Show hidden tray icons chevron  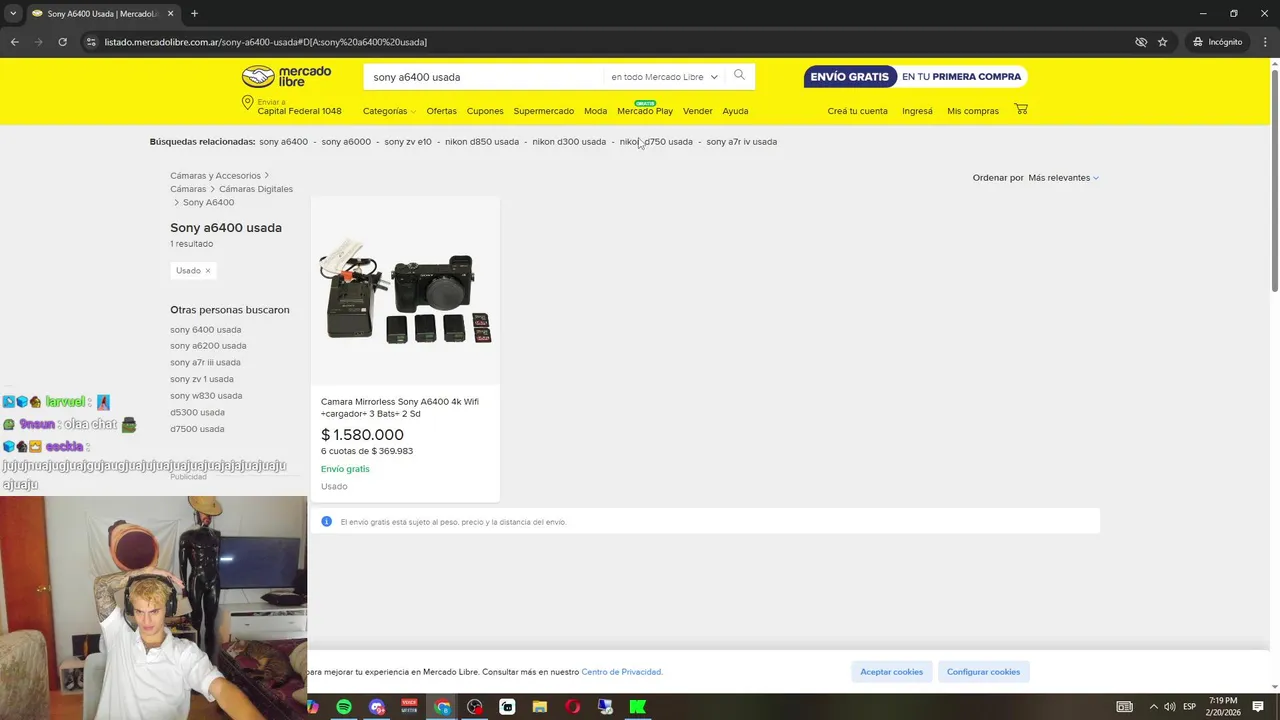pyautogui.click(x=1153, y=707)
